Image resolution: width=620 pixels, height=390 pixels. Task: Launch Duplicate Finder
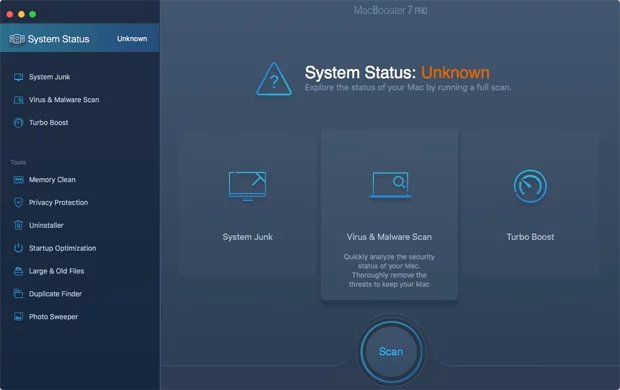click(x=55, y=294)
